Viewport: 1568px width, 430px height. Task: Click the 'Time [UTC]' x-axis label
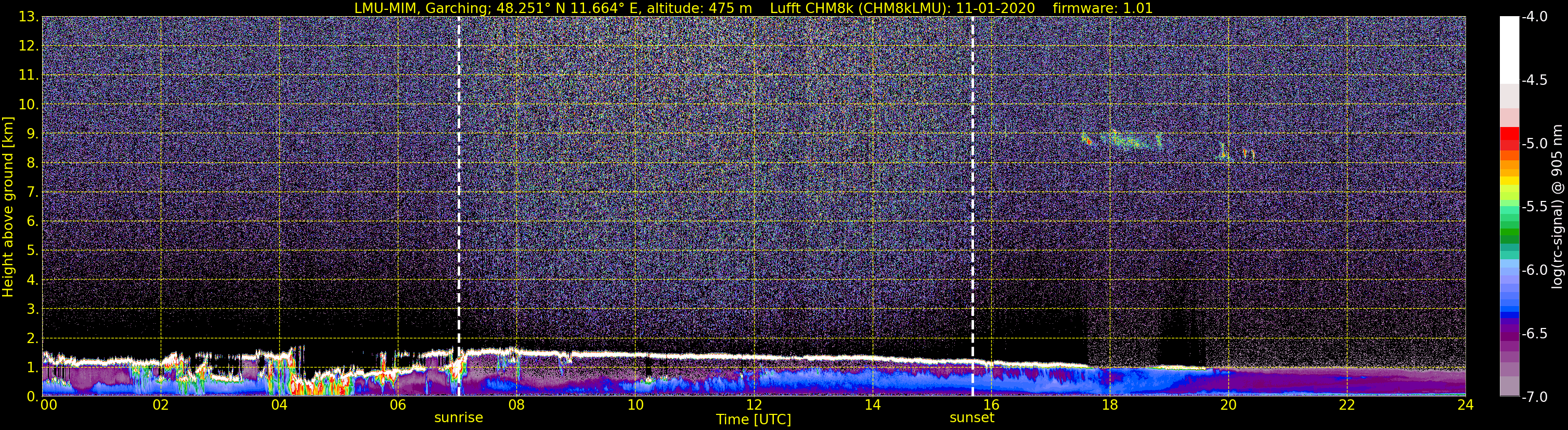(754, 420)
